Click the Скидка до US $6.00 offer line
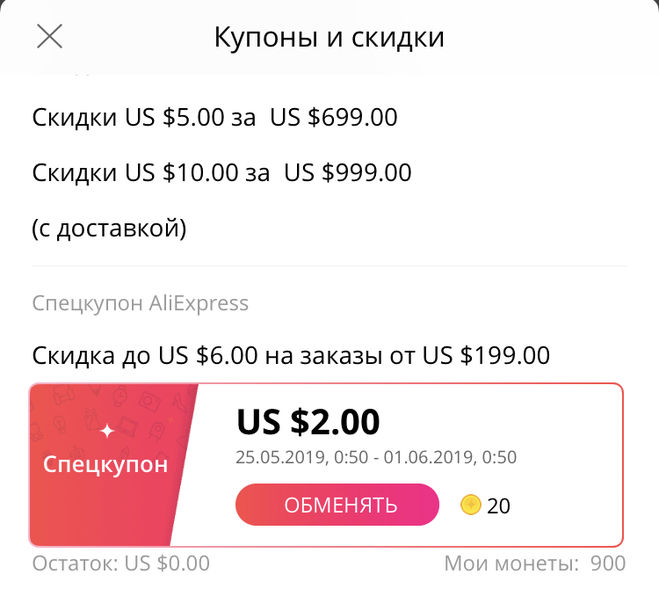 291,355
